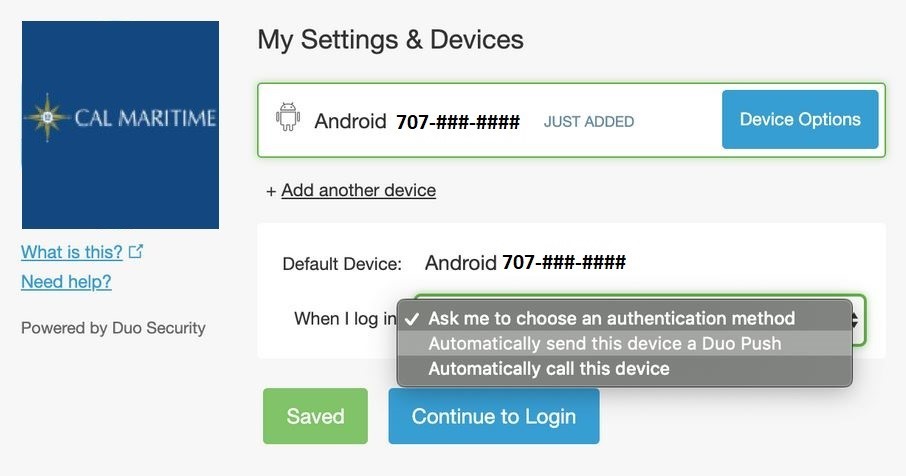Open the Add another device link

click(358, 190)
